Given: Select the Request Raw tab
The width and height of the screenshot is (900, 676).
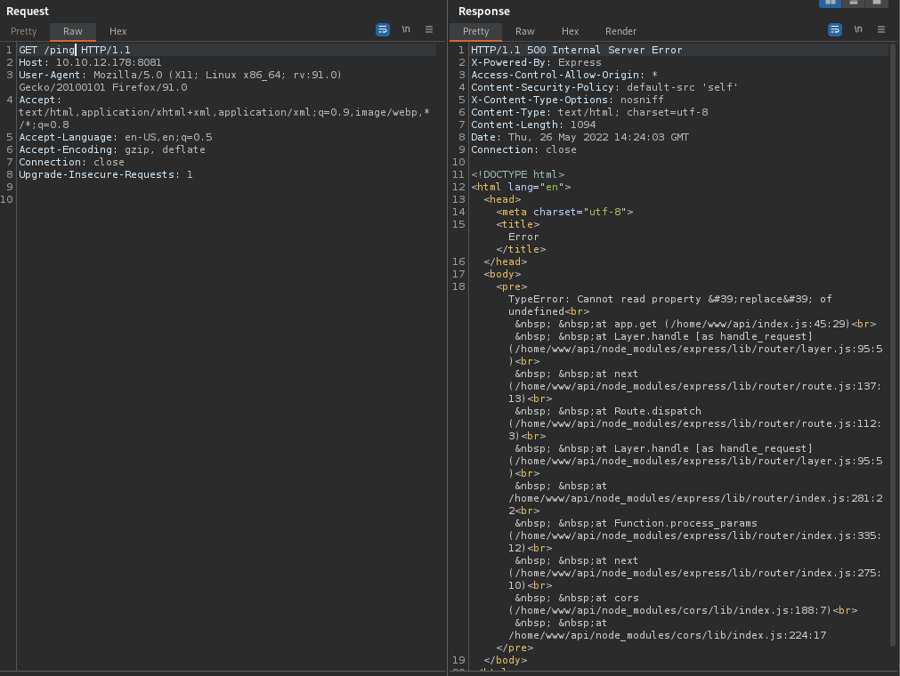Looking at the screenshot, I should pos(73,31).
